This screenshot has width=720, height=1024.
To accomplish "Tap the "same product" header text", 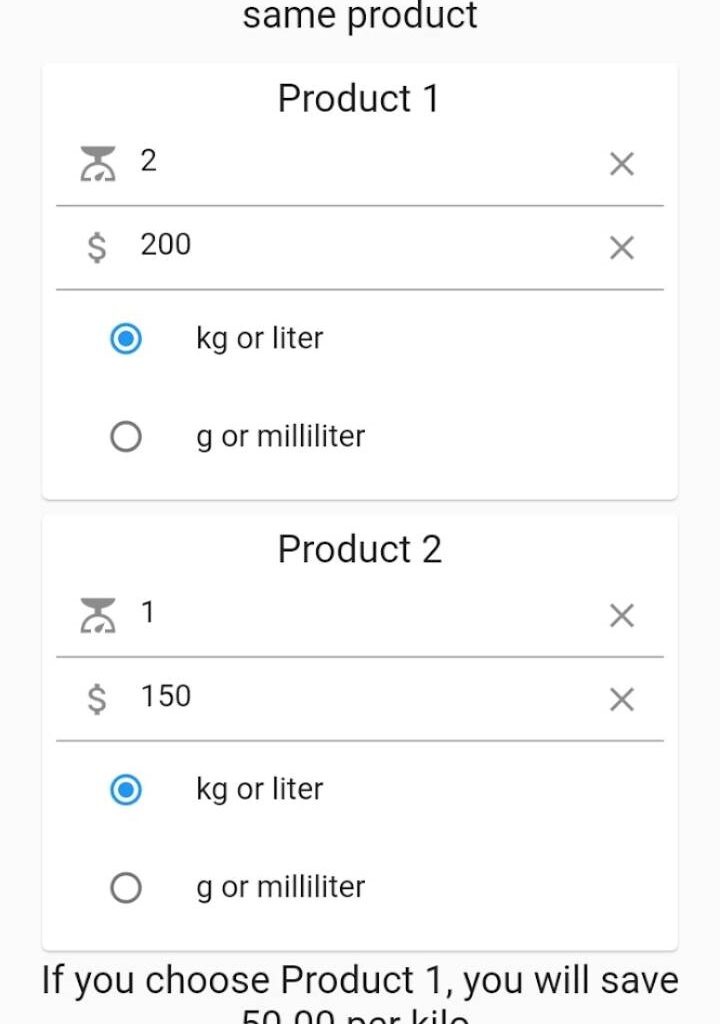I will (x=359, y=15).
